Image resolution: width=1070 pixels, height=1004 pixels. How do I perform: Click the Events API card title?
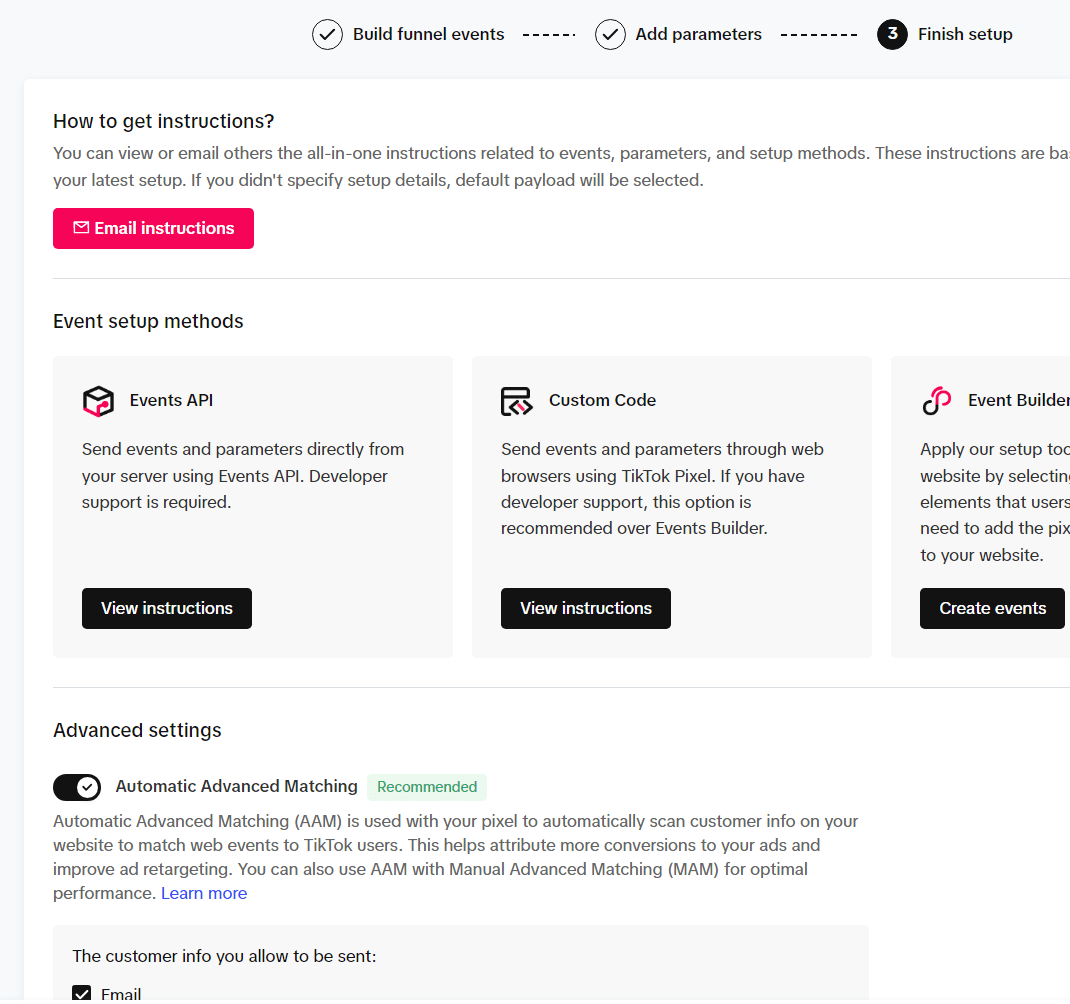pyautogui.click(x=171, y=400)
